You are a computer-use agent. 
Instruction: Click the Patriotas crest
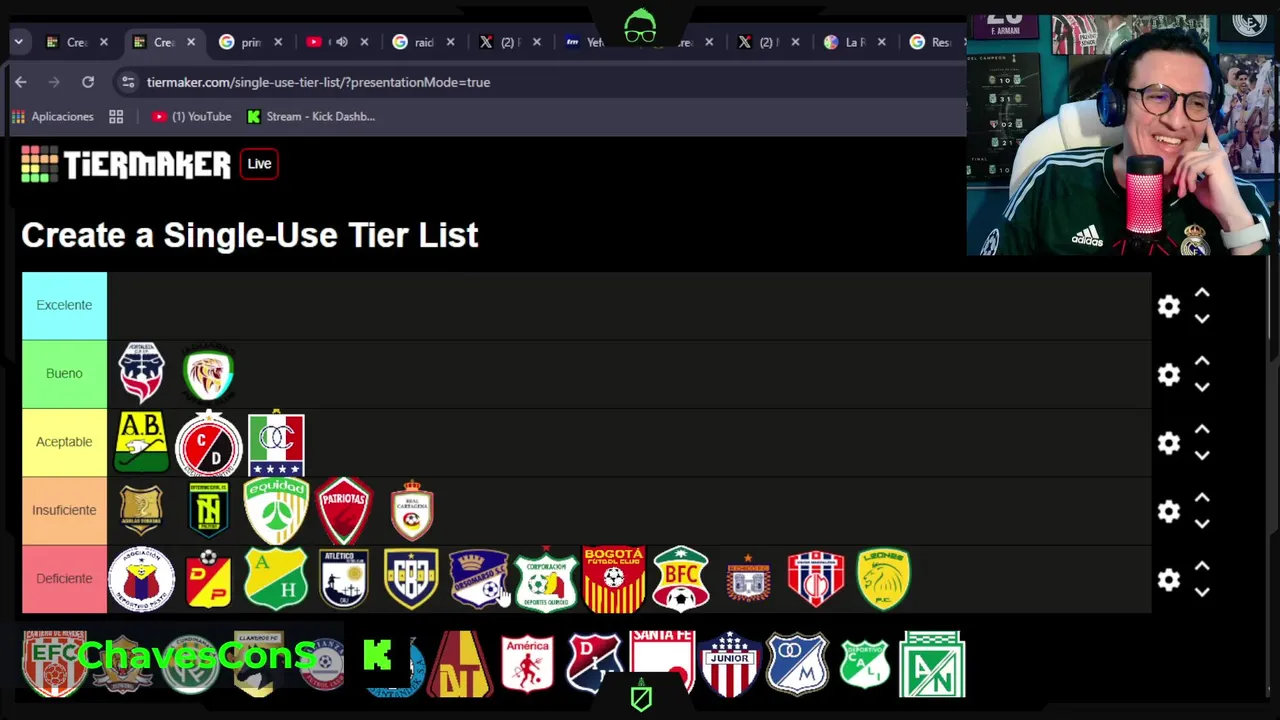[x=344, y=510]
